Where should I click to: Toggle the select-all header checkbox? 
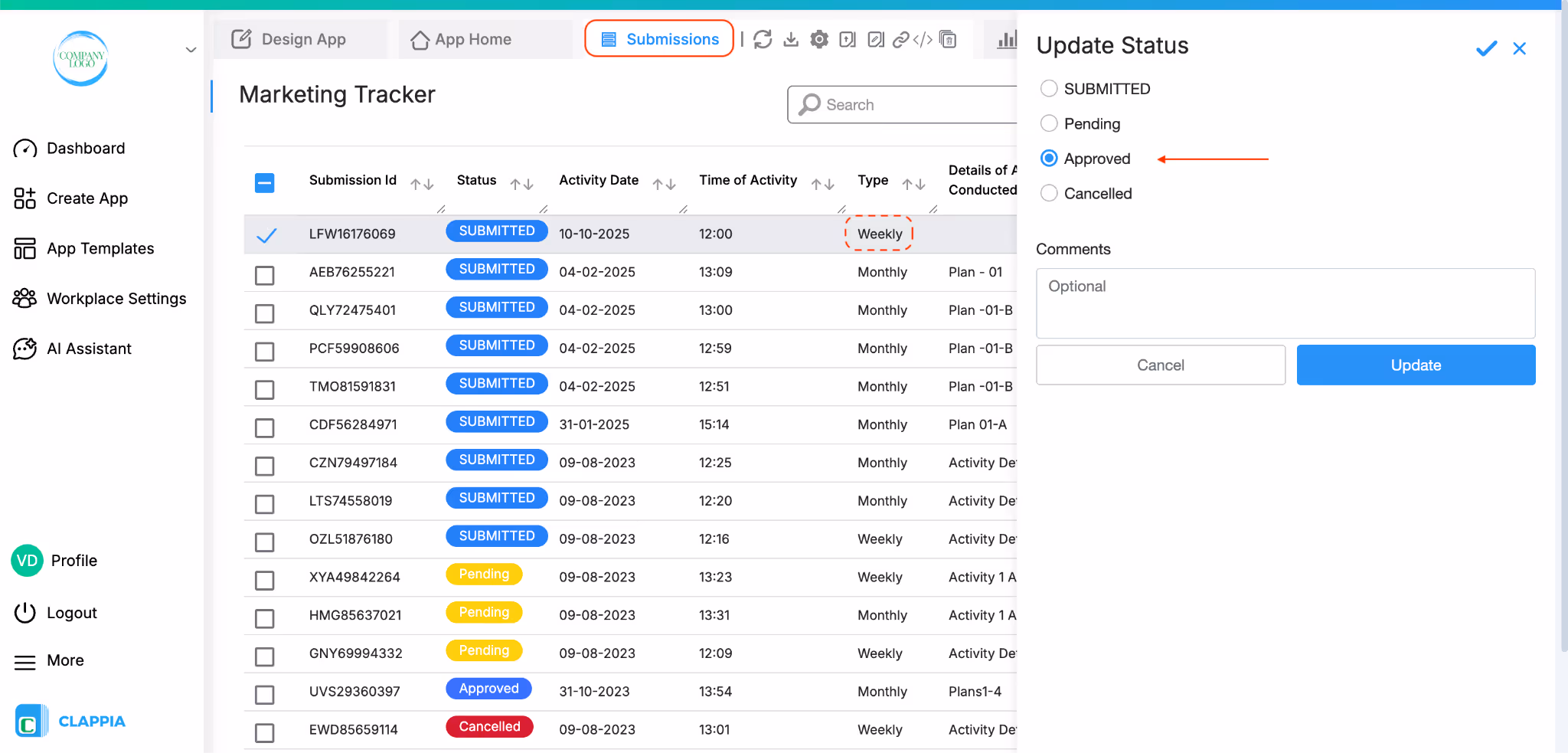click(265, 182)
